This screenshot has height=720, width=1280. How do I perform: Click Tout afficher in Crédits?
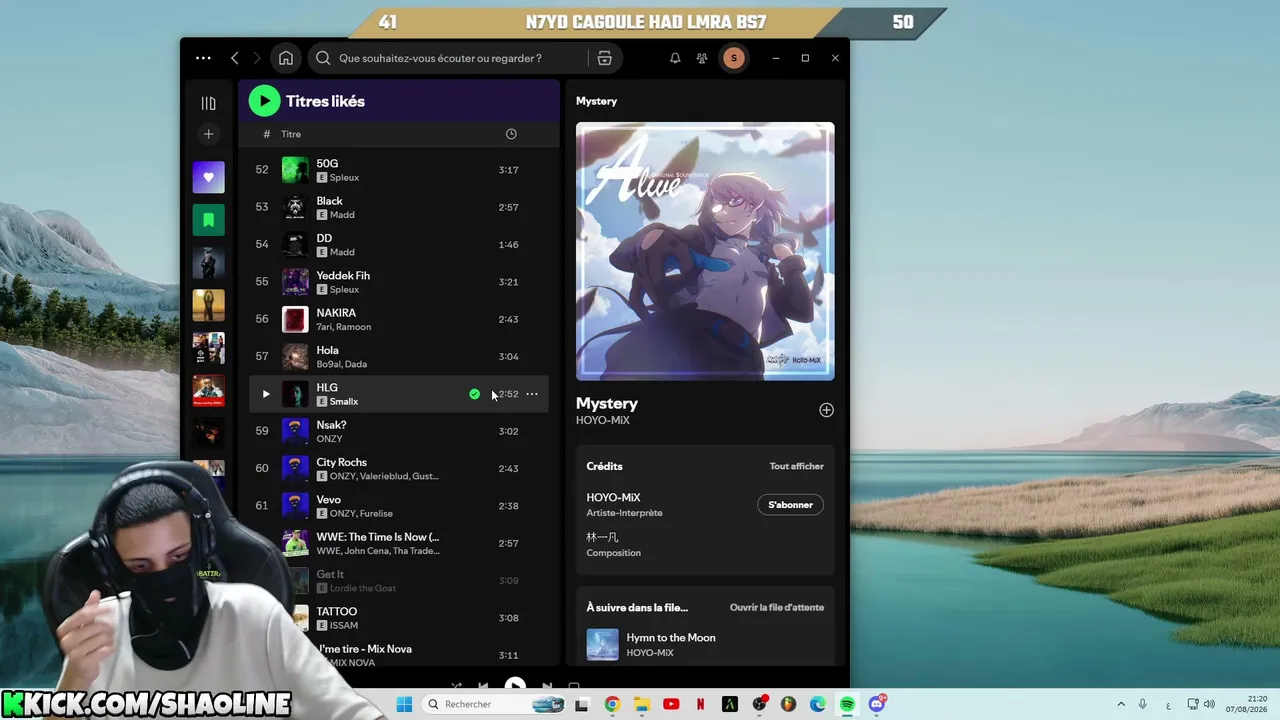(797, 466)
